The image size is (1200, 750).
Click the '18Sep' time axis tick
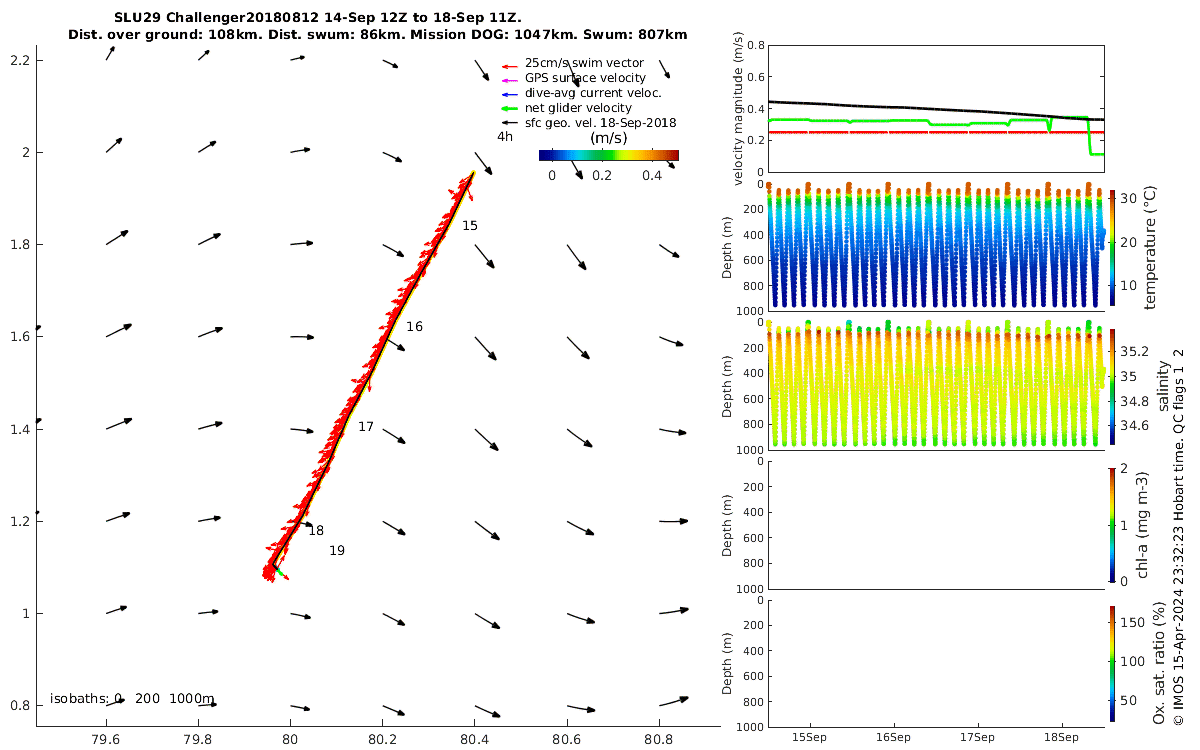(1062, 739)
